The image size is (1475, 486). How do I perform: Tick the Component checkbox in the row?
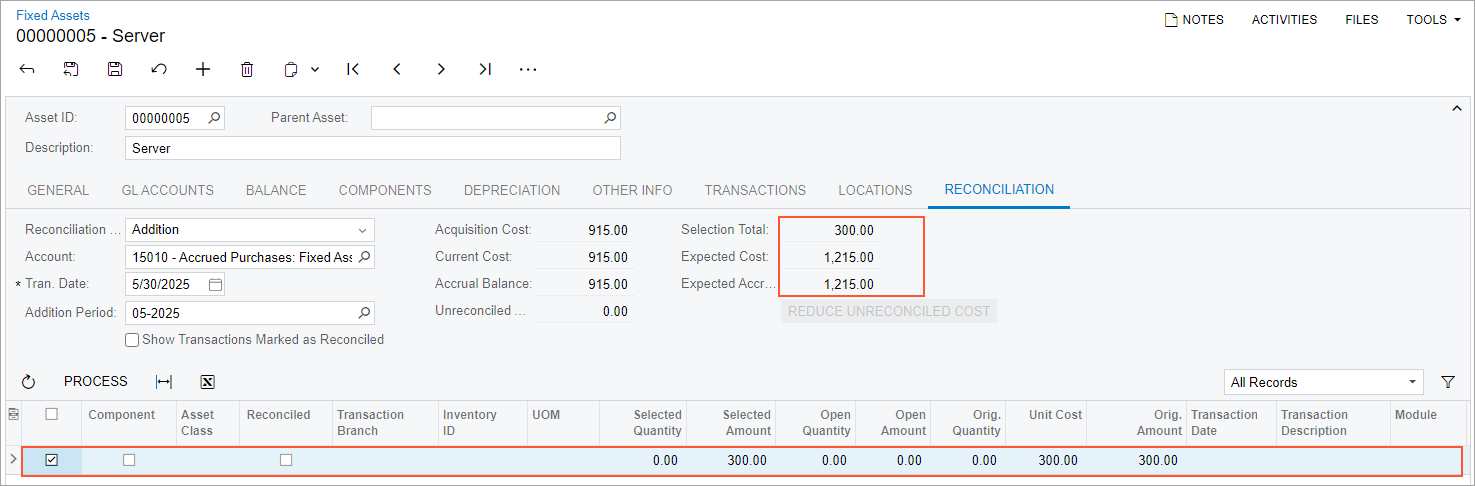(x=129, y=460)
